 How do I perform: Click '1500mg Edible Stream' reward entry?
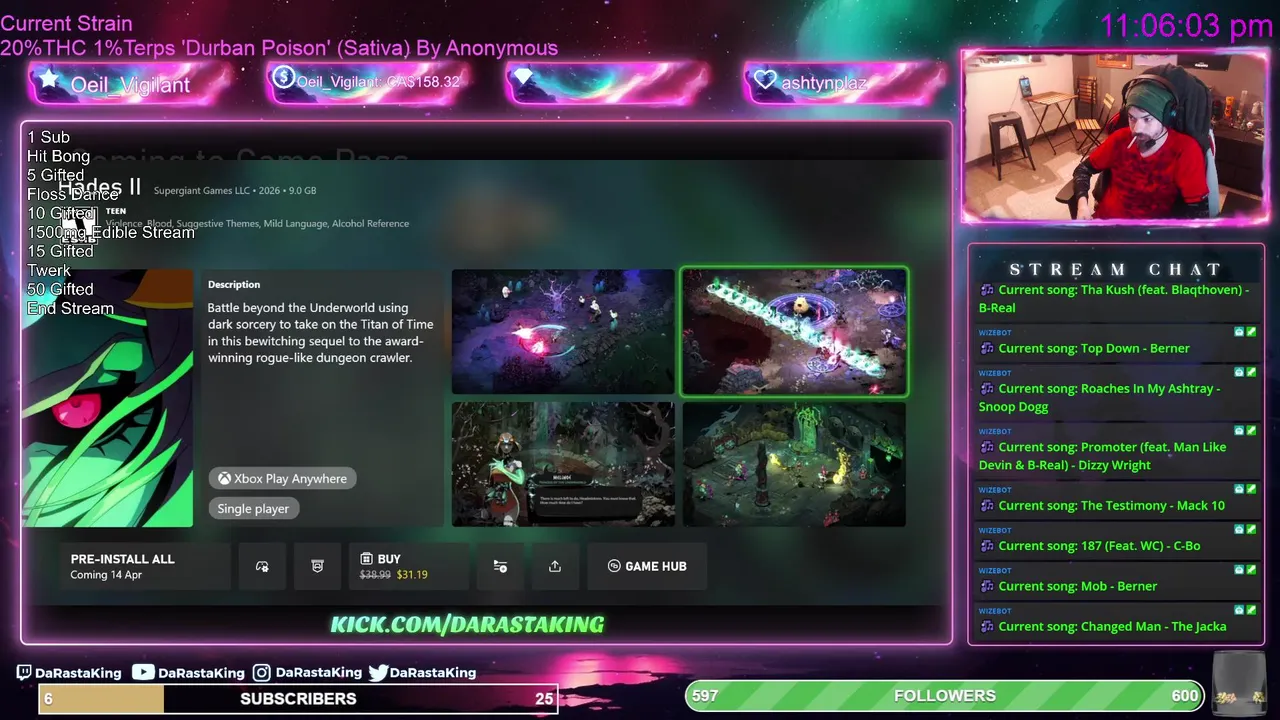point(111,233)
